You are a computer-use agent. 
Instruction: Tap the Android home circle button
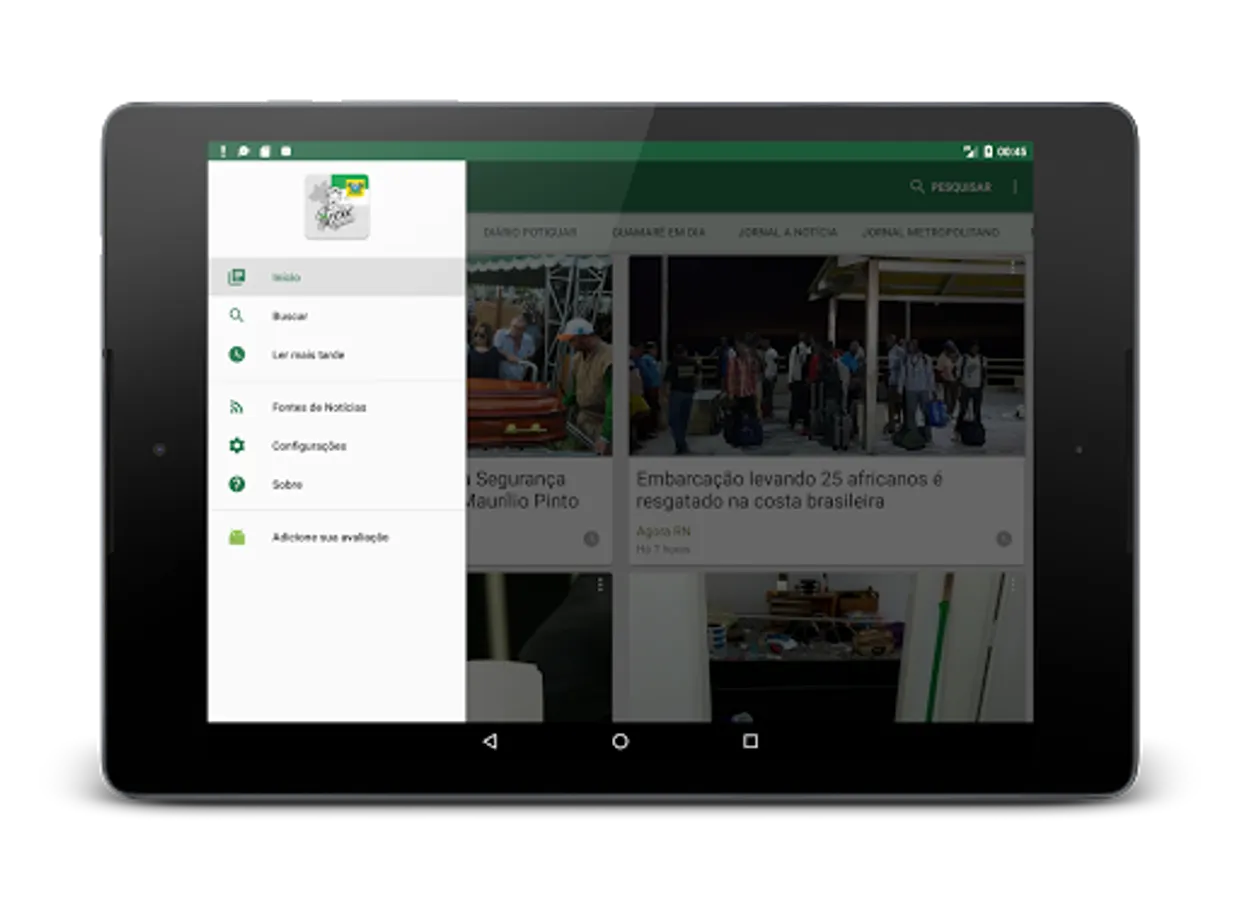pos(620,741)
